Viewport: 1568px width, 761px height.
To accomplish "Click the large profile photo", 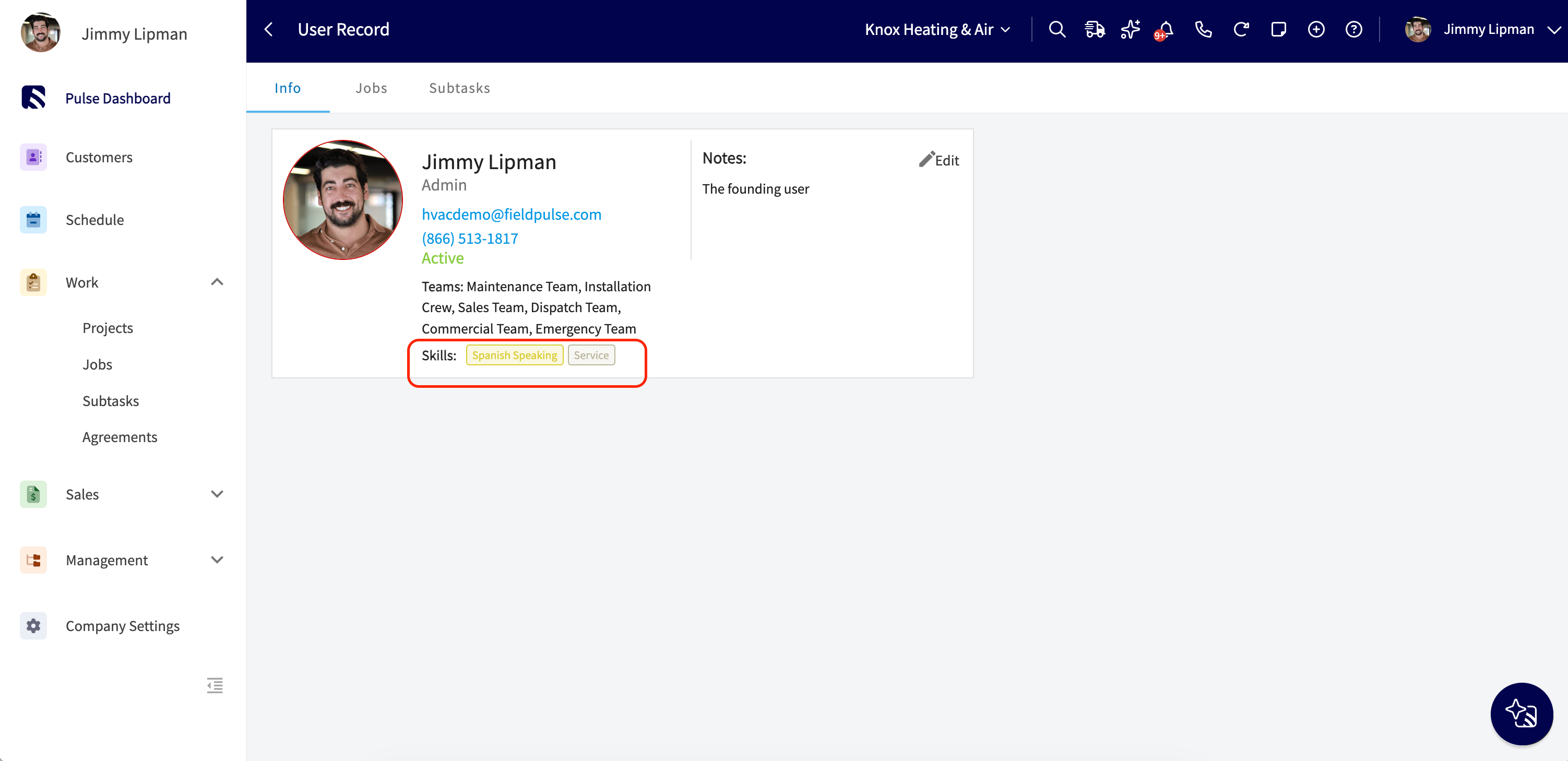I will click(343, 200).
